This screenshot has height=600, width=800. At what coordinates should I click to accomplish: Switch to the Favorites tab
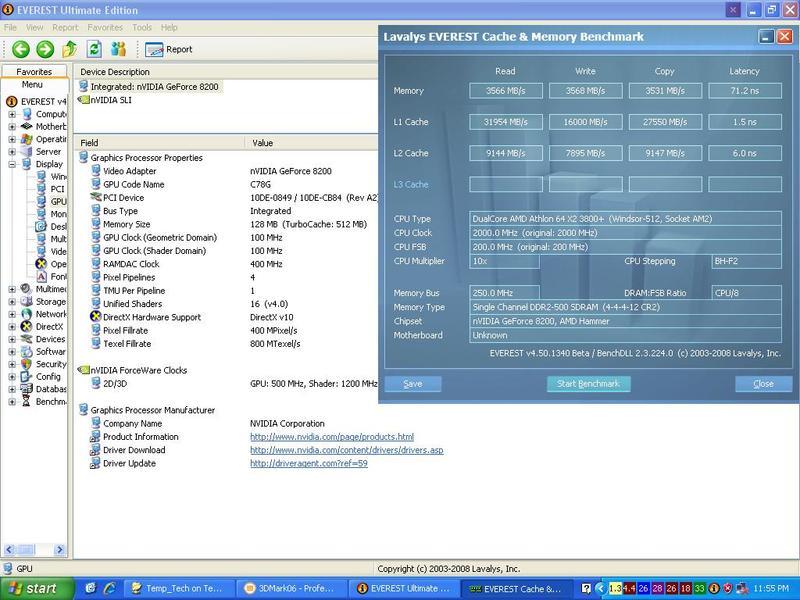34,72
